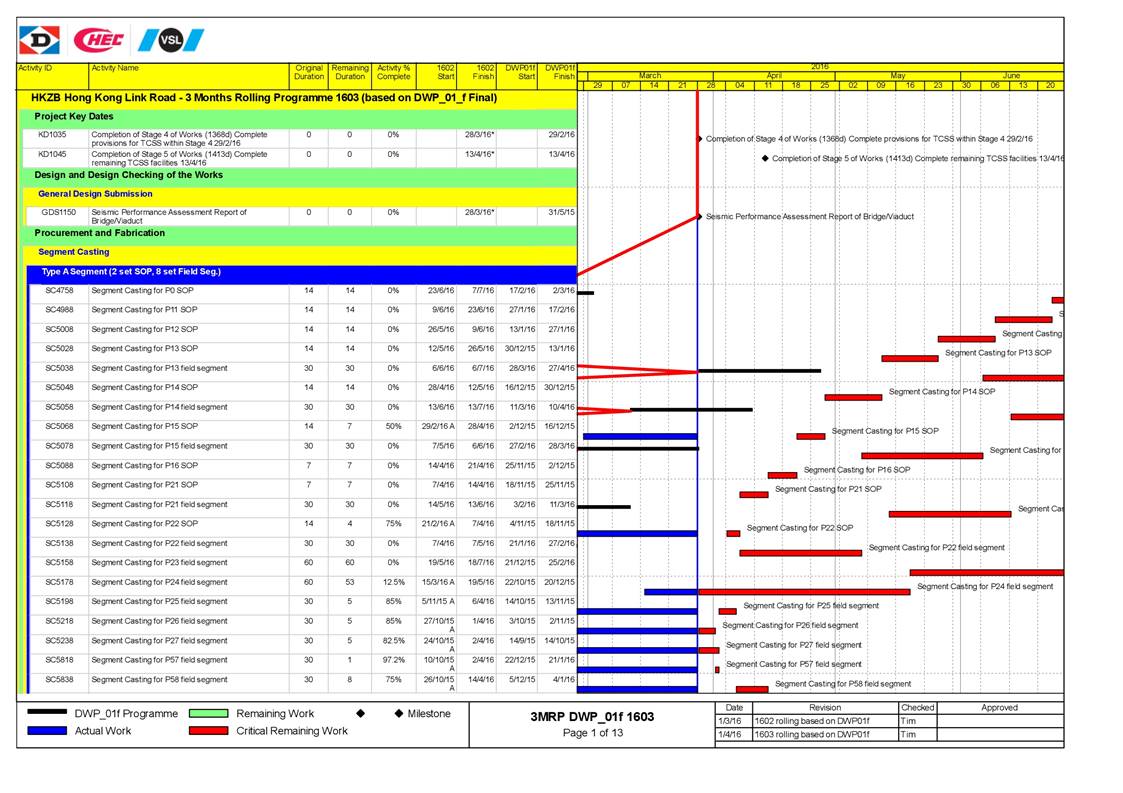1123x793 pixels.
Task: Click the Approved column header in revision table
Action: [x=999, y=708]
